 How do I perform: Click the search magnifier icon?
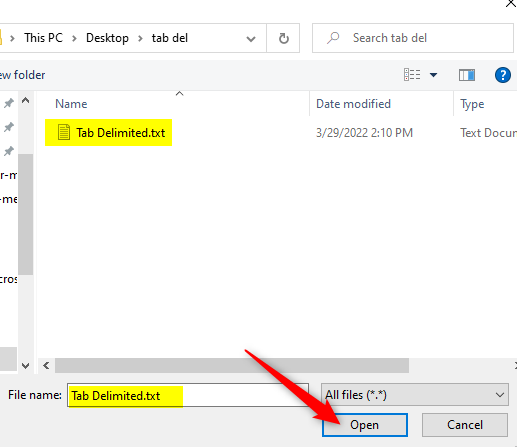coord(333,38)
